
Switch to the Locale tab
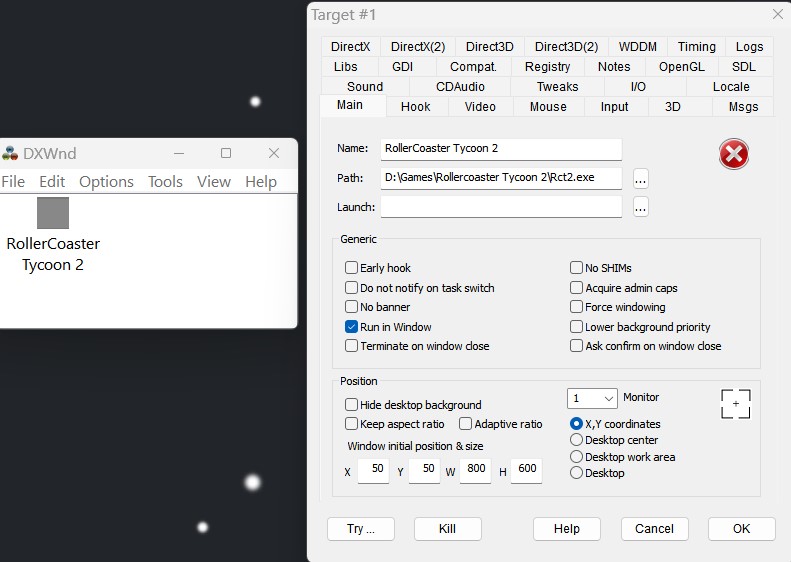(x=731, y=87)
